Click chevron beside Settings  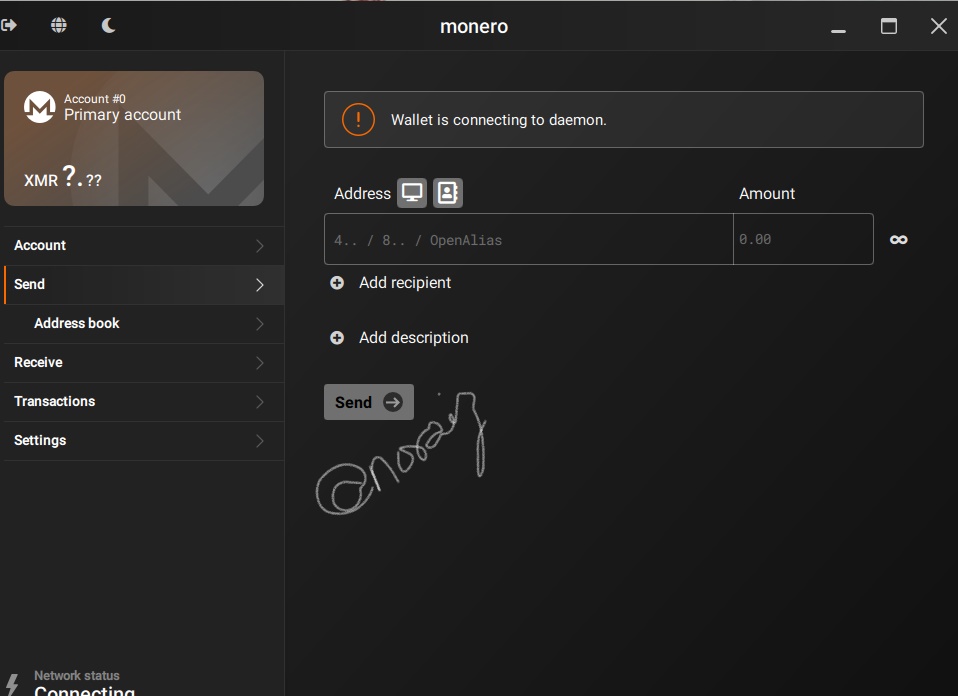(x=260, y=441)
